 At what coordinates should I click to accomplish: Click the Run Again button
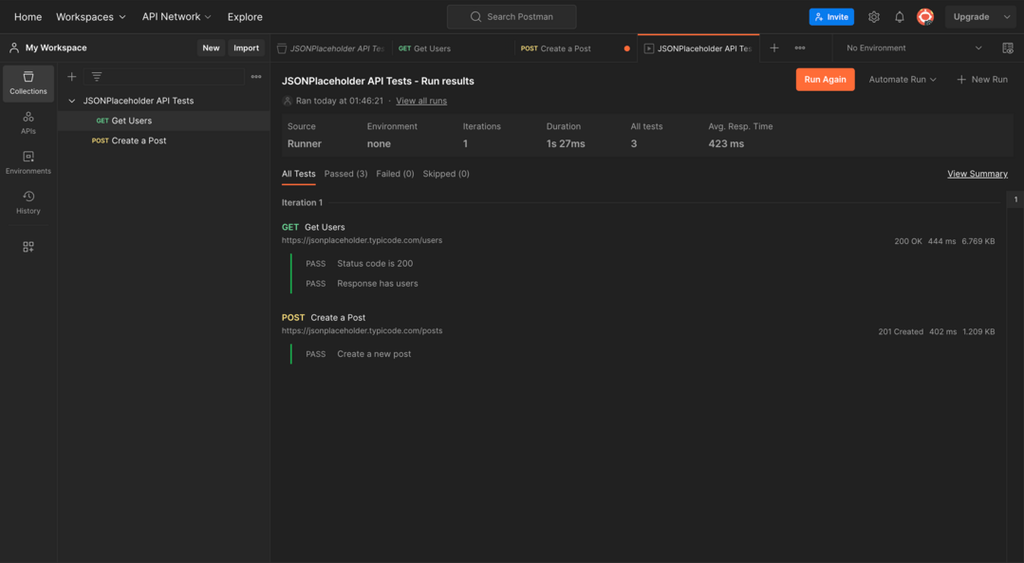point(825,80)
